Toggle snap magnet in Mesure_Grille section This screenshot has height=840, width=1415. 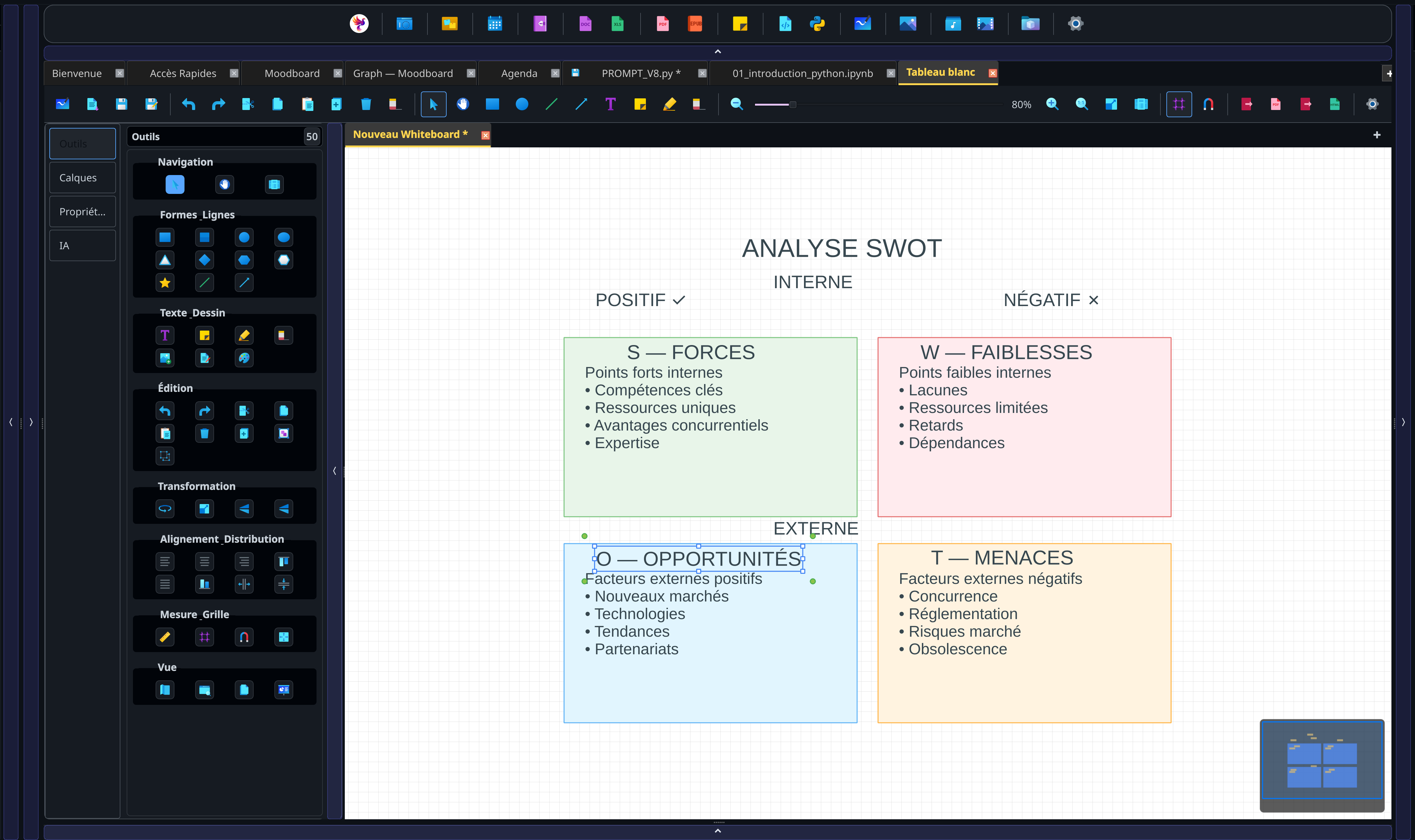[x=244, y=637]
